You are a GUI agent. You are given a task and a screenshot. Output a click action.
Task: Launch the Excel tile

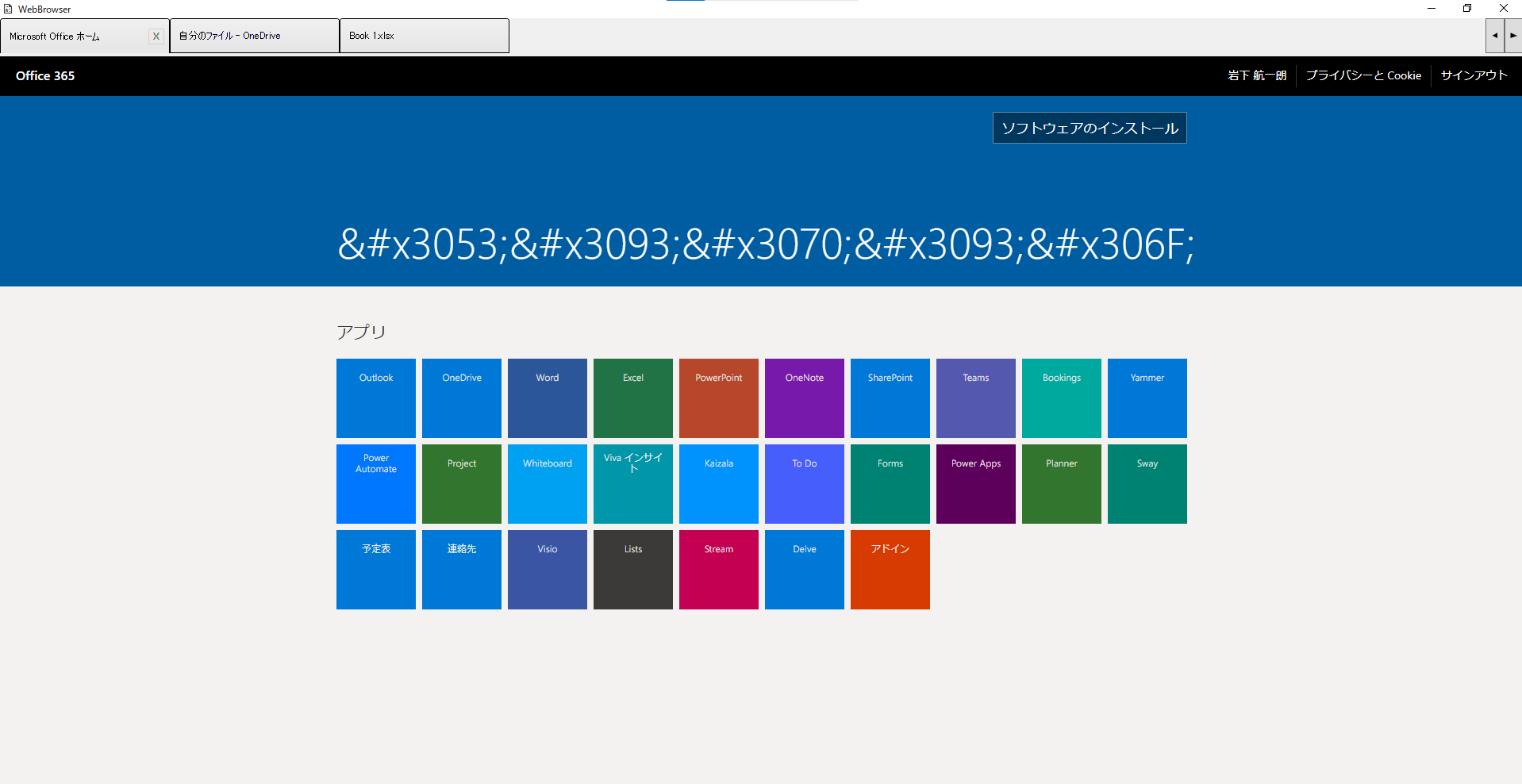coord(633,398)
